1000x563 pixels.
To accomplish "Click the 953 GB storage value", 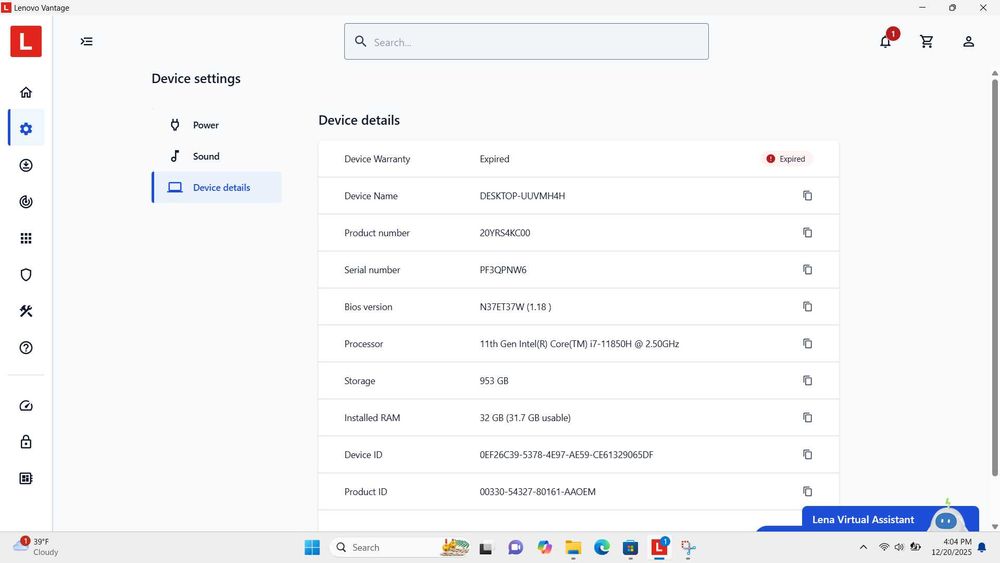I will click(494, 381).
